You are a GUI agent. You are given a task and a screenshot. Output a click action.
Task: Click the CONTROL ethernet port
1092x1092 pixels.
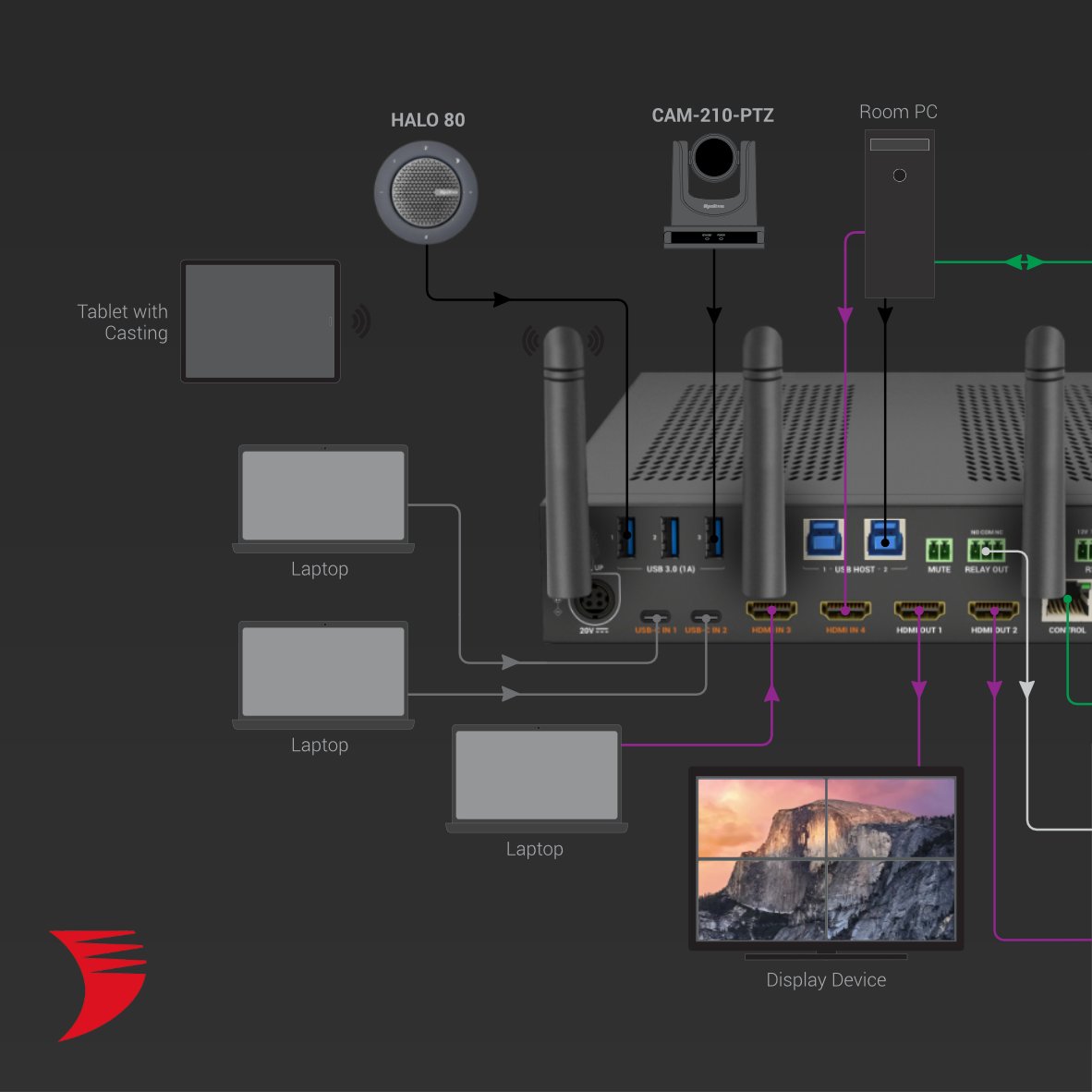(x=1066, y=601)
